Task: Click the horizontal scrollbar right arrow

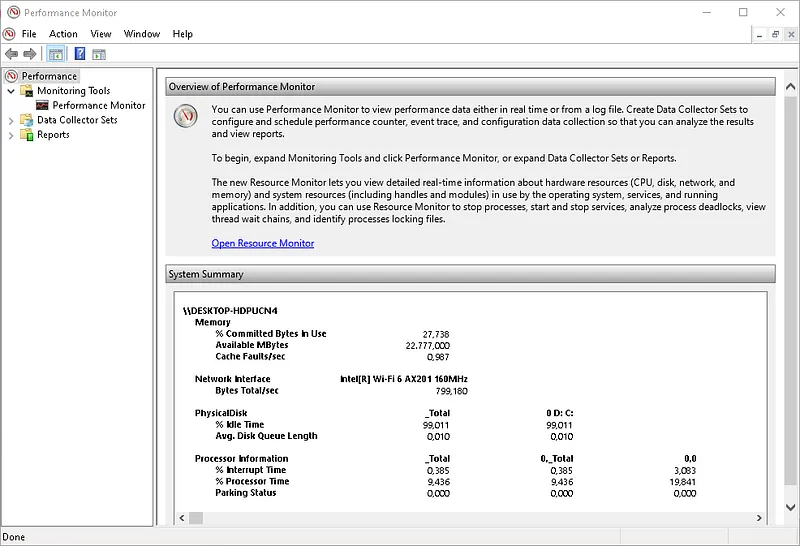Action: pos(759,518)
